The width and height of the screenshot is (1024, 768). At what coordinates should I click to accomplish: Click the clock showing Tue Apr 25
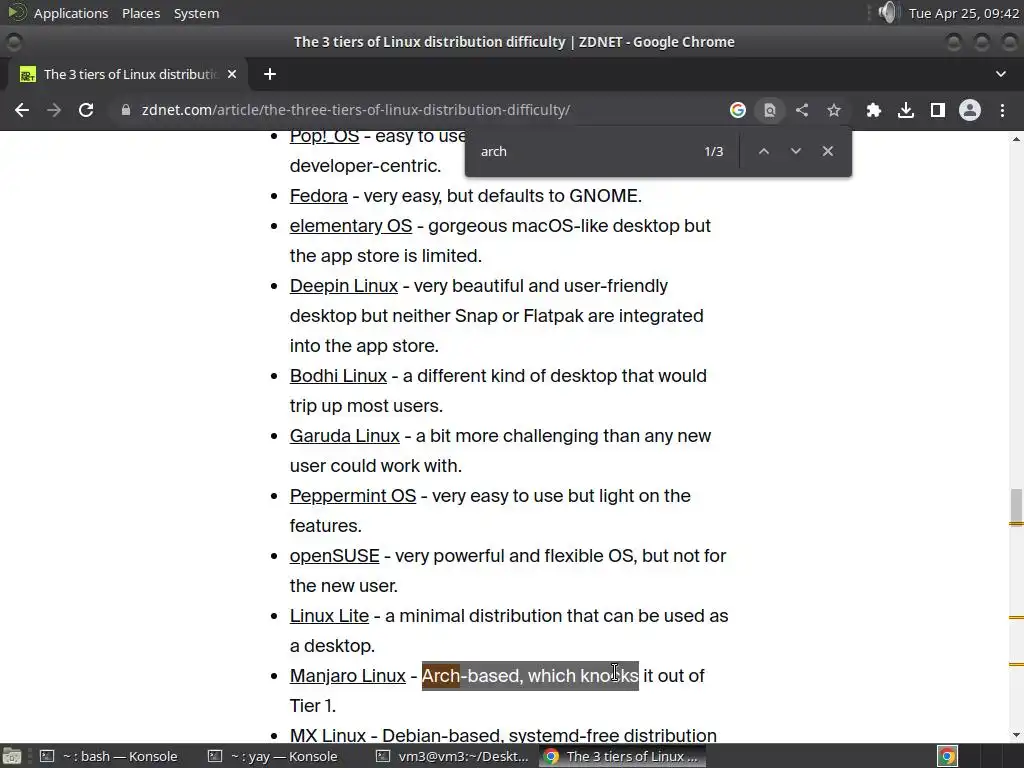tap(964, 13)
